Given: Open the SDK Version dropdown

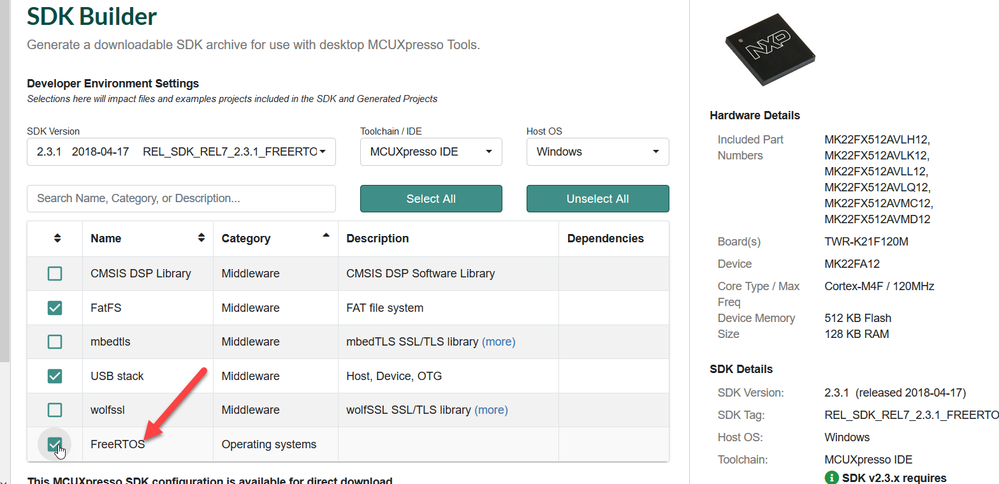Looking at the screenshot, I should (x=181, y=152).
